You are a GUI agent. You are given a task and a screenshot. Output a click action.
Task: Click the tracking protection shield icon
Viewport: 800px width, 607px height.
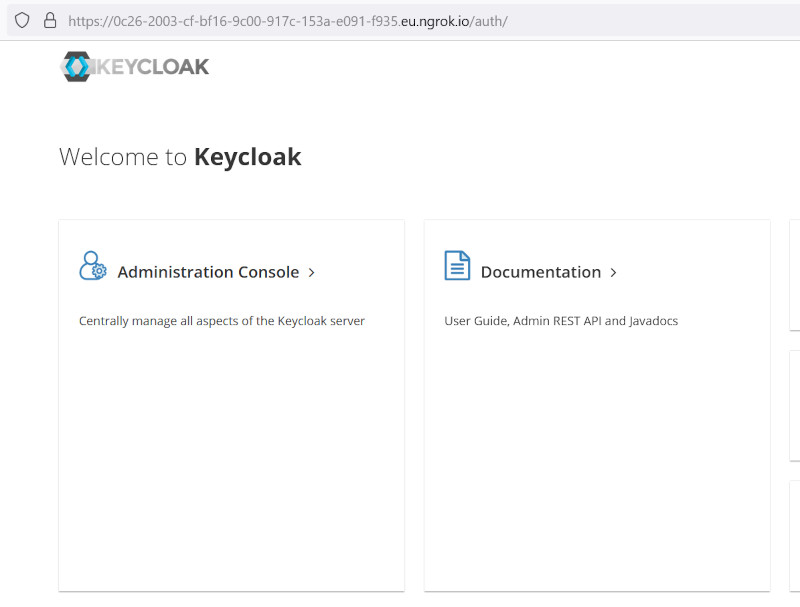(22, 20)
